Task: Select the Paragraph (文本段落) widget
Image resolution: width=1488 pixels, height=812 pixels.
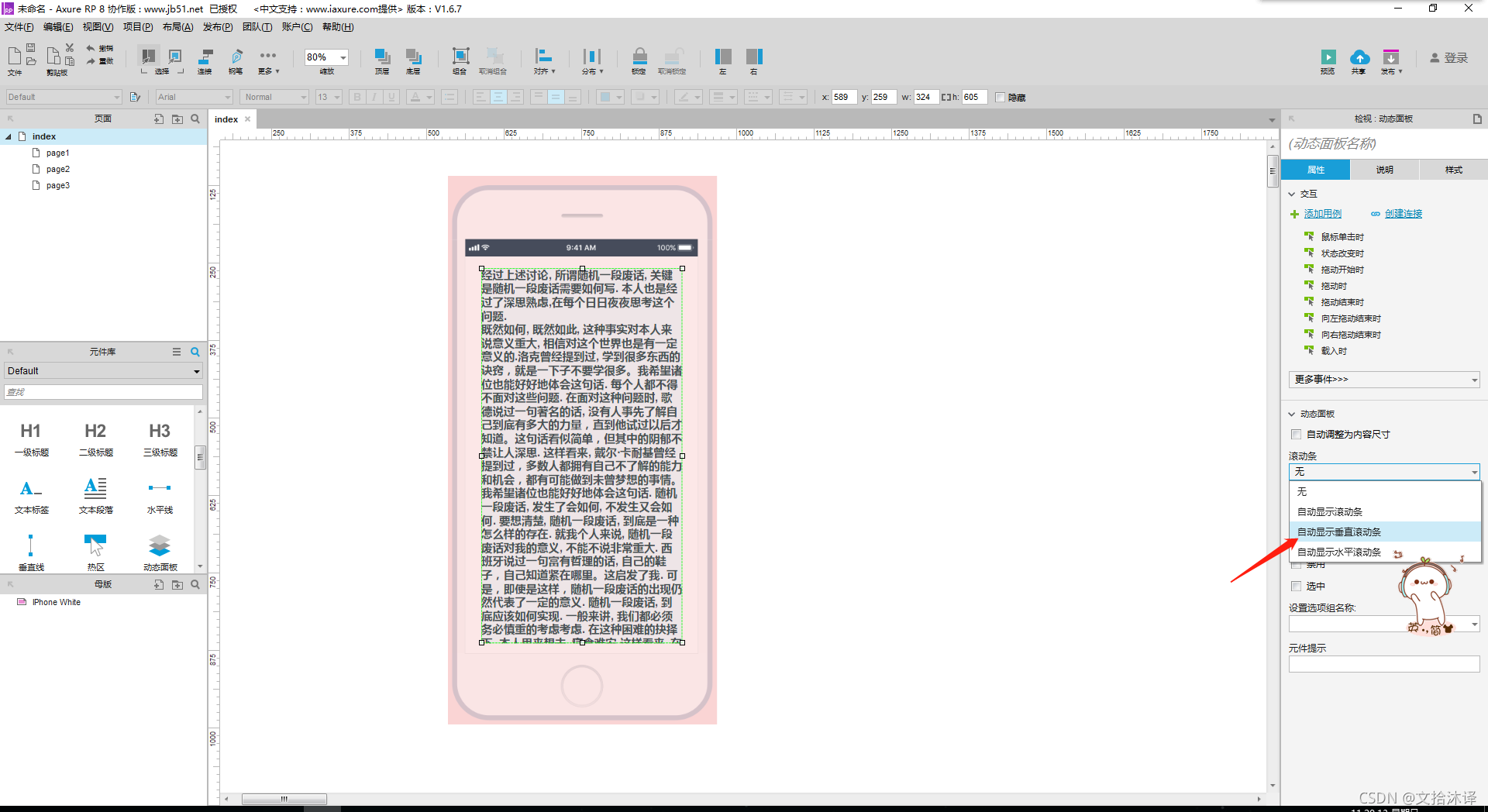Action: (95, 495)
